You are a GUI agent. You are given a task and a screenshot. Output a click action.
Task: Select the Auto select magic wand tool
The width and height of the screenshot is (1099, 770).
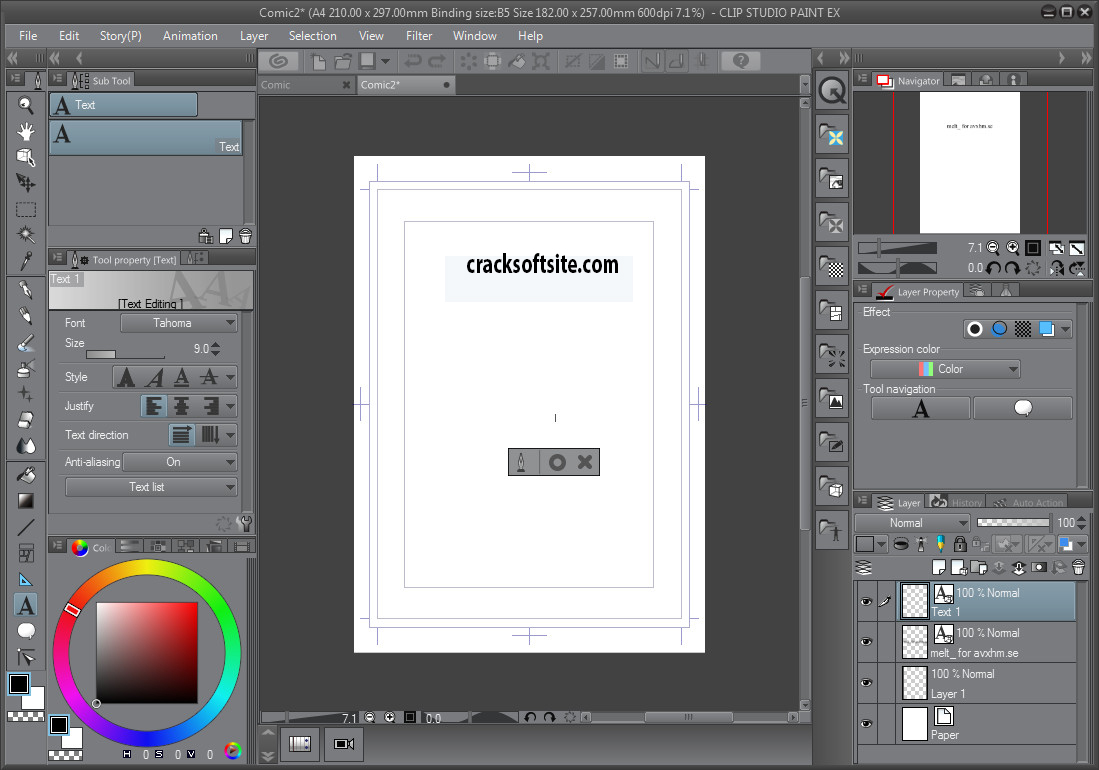click(x=26, y=235)
